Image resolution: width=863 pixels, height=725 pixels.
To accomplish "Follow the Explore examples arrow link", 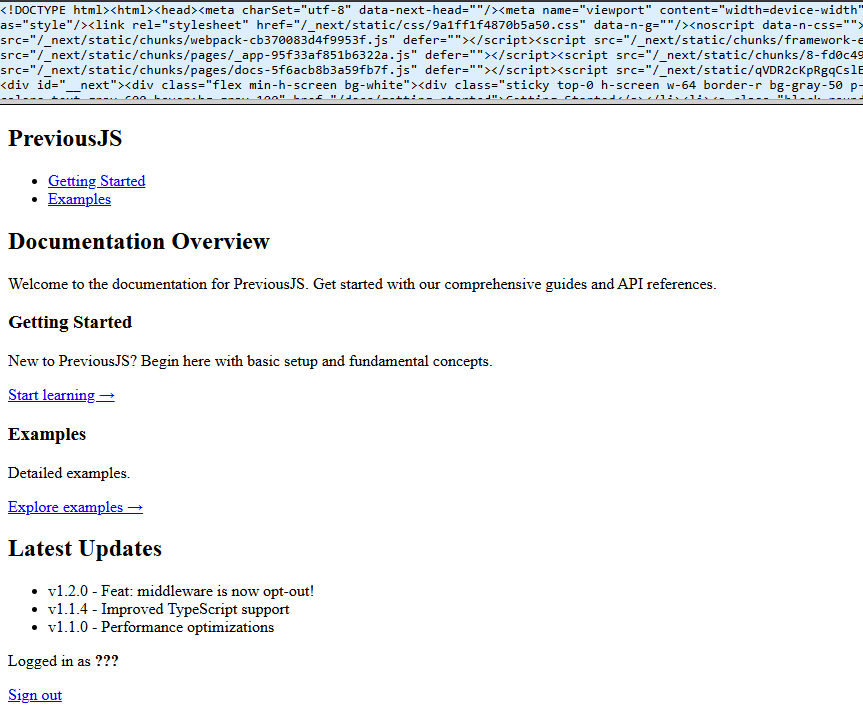I will point(75,507).
